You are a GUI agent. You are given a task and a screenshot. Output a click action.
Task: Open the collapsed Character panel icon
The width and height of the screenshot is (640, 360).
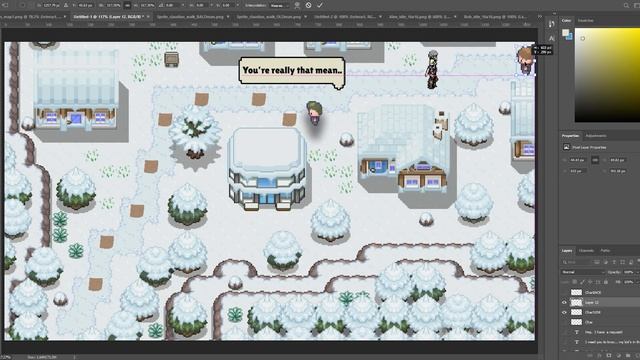pyautogui.click(x=551, y=38)
